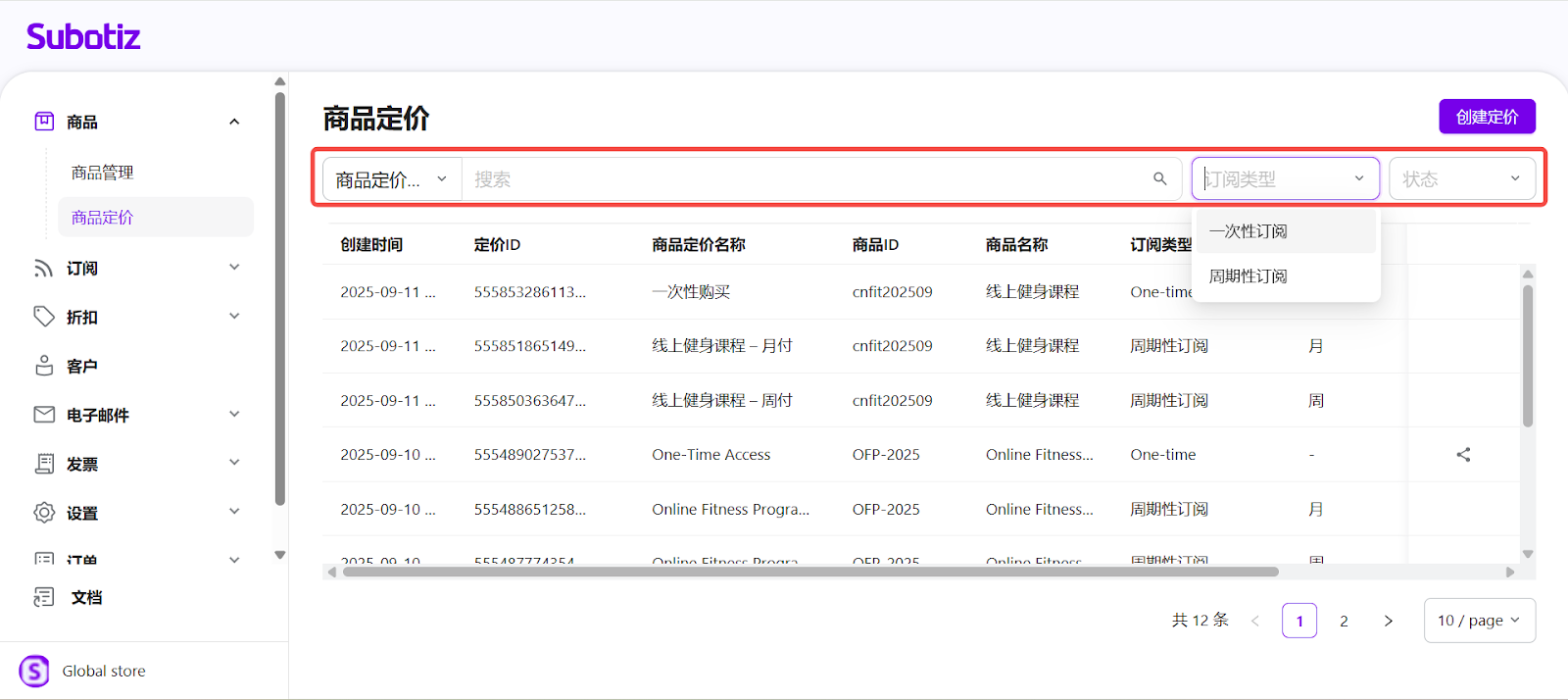The width and height of the screenshot is (1568, 700).
Task: Open the 状态 filter dropdown
Action: [x=1461, y=179]
